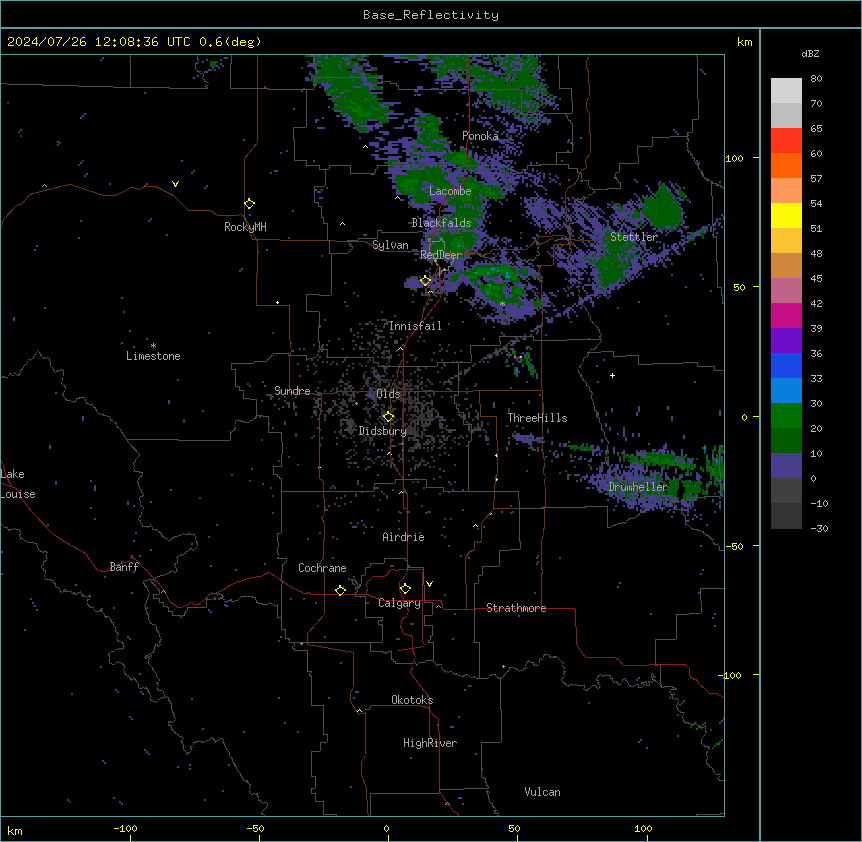This screenshot has height=842, width=862.
Task: Select the RedDeer city label
Action: pos(441,255)
